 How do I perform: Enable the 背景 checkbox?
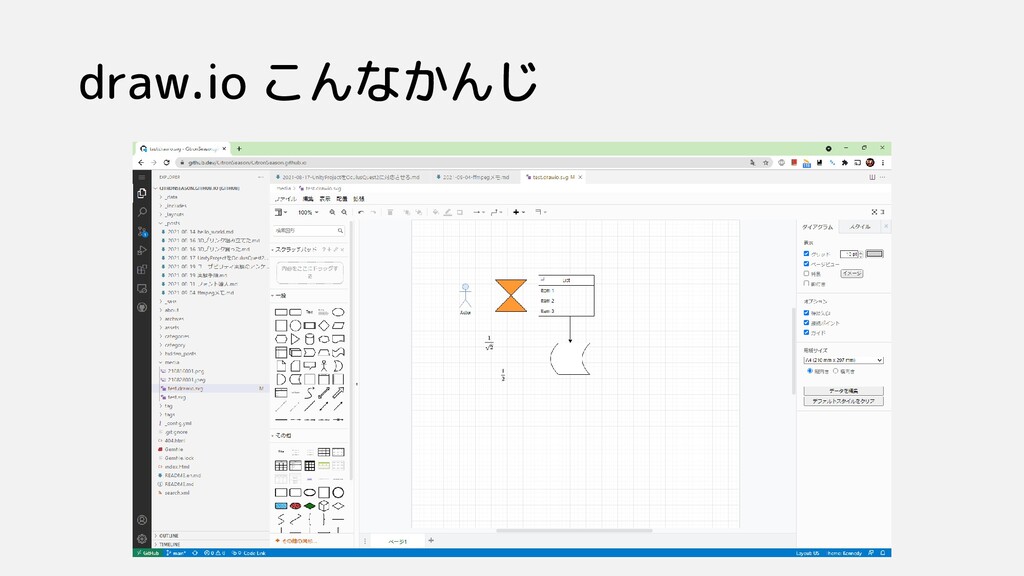point(807,273)
